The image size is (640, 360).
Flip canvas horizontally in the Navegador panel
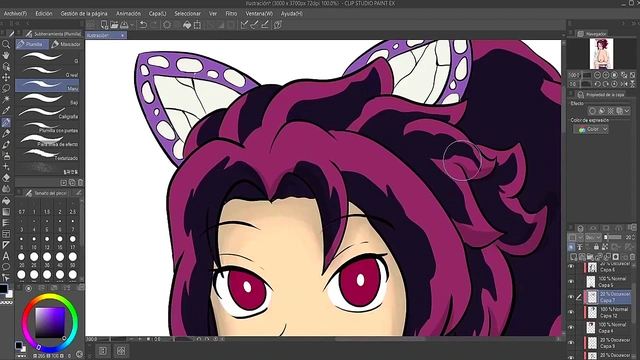(624, 84)
